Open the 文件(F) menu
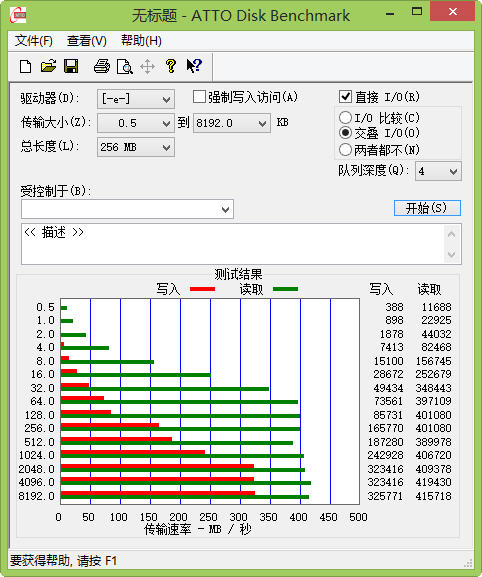The width and height of the screenshot is (482, 577). (x=34, y=40)
